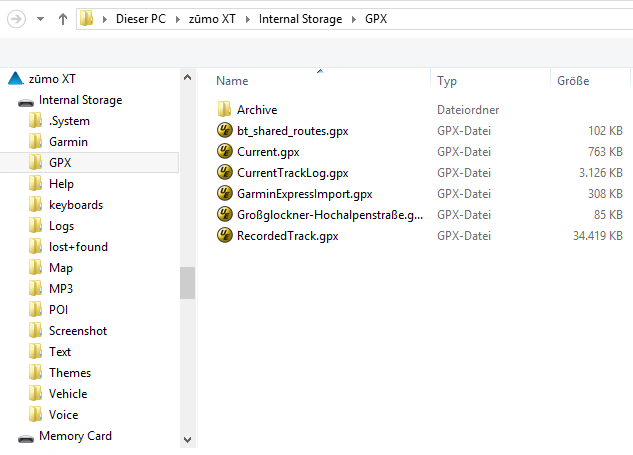633x455 pixels.
Task: Select the Archive folder icon
Action: [225, 110]
